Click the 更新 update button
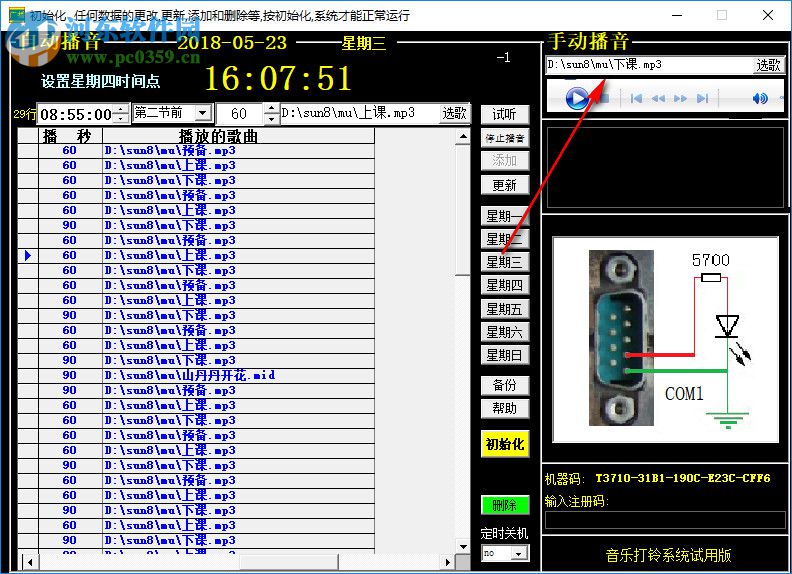Screen dimensions: 792x574 pyautogui.click(x=505, y=185)
